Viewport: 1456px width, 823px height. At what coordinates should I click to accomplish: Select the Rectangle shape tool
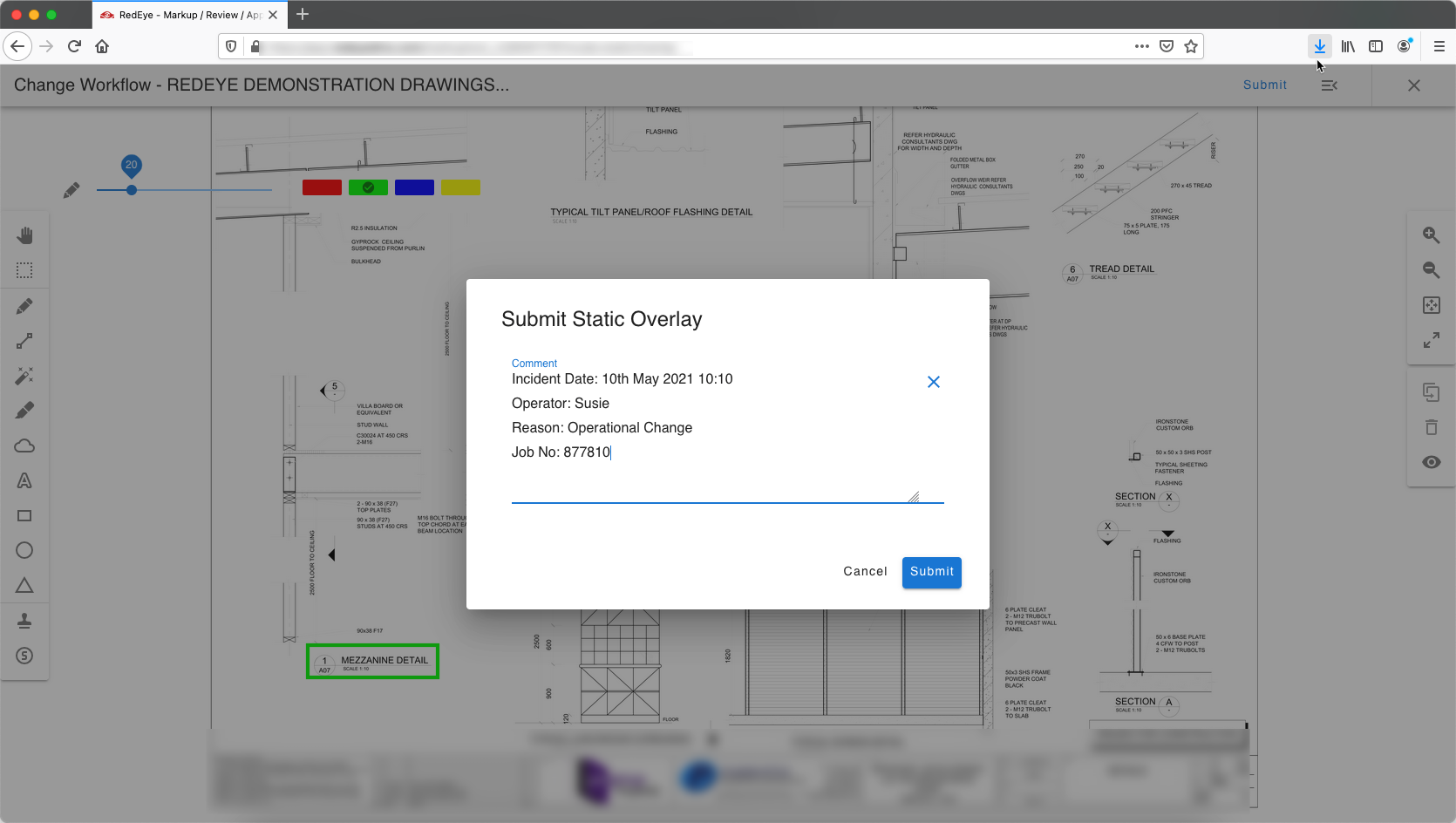pos(24,515)
